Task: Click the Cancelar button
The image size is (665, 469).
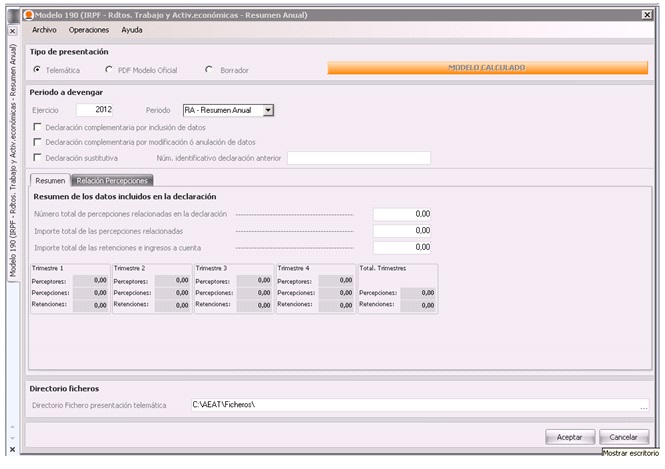Action: coord(624,437)
